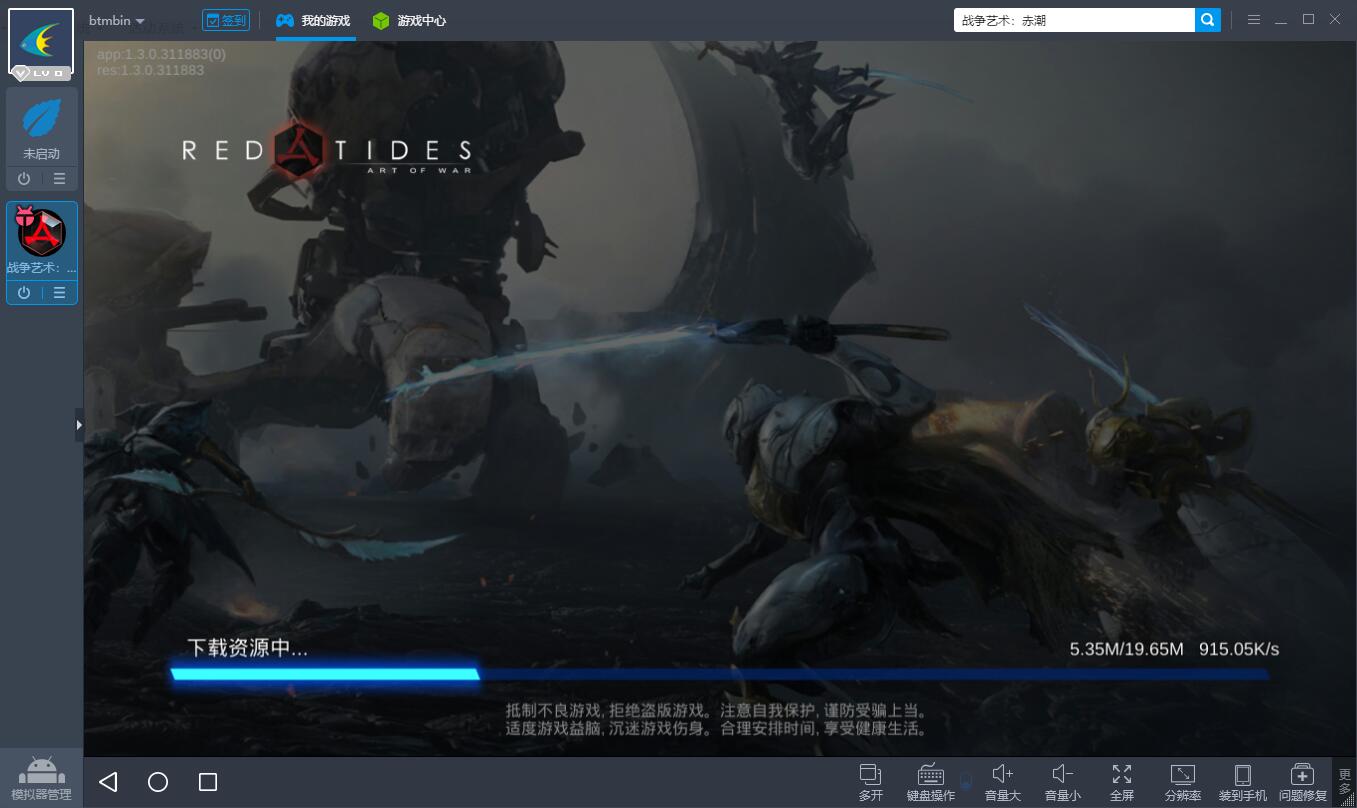Viewport: 1357px width, 808px height.
Task: Open menu for 战争艺术 instance
Action: 60,293
